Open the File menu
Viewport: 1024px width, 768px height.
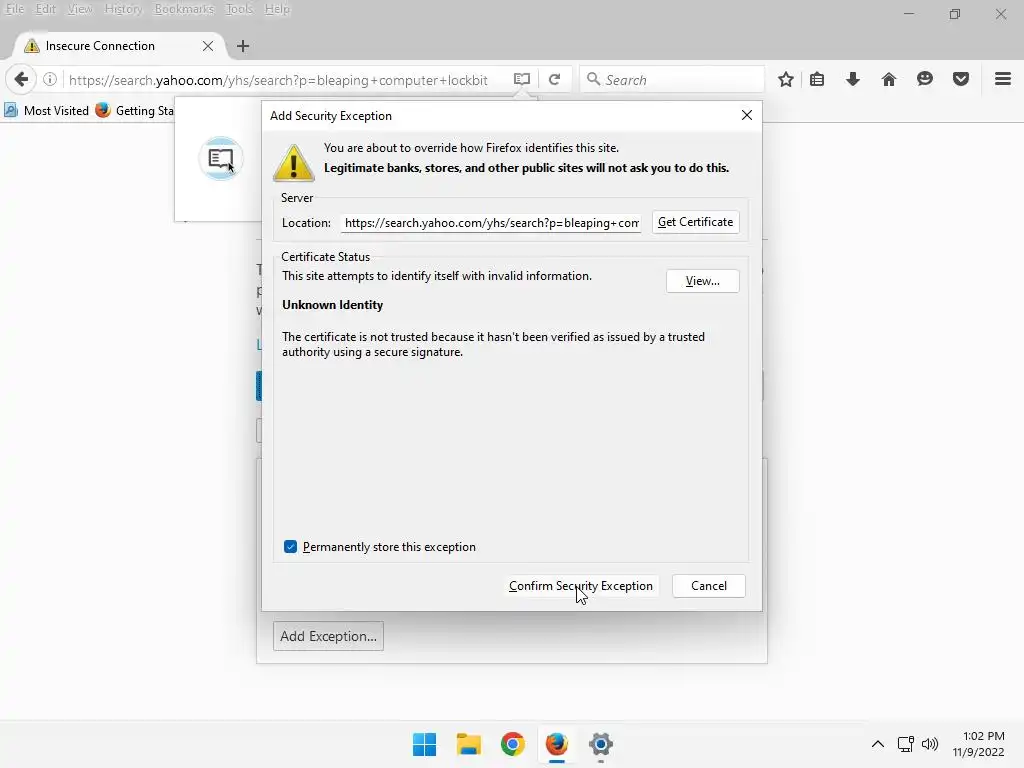14,9
